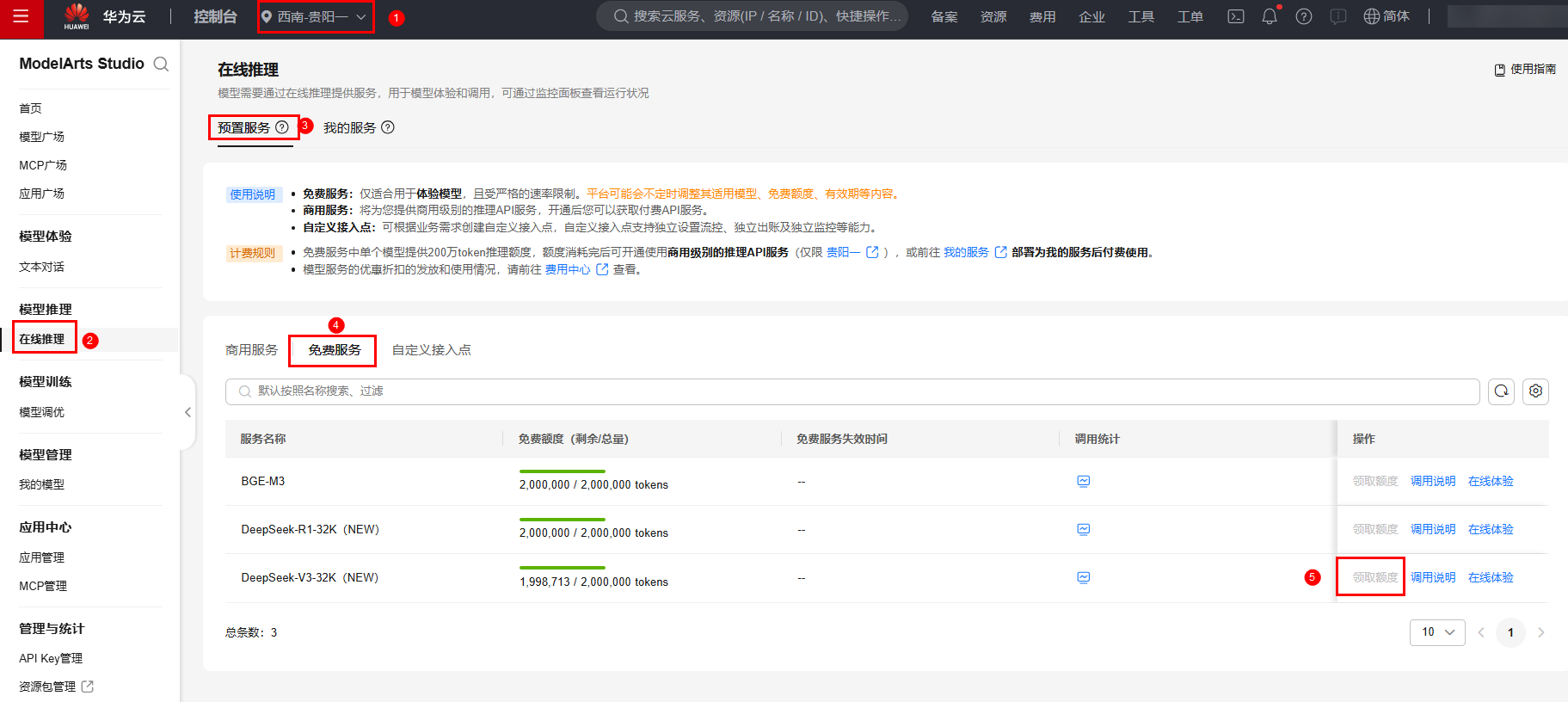Select page 1 in pagination

1510,632
